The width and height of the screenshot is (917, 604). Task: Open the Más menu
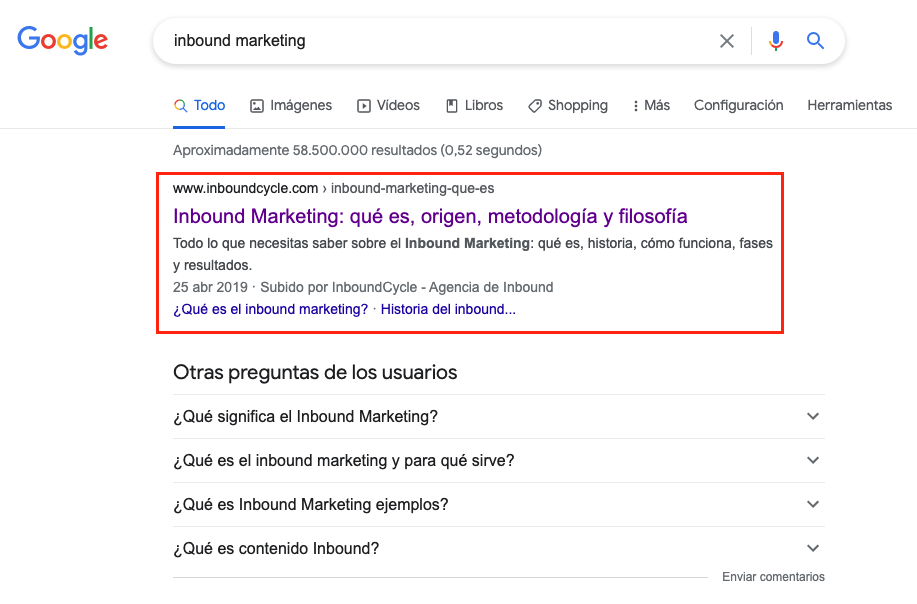[651, 105]
